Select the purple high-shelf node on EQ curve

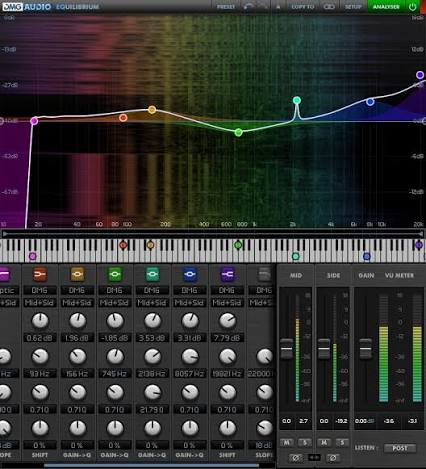420,75
